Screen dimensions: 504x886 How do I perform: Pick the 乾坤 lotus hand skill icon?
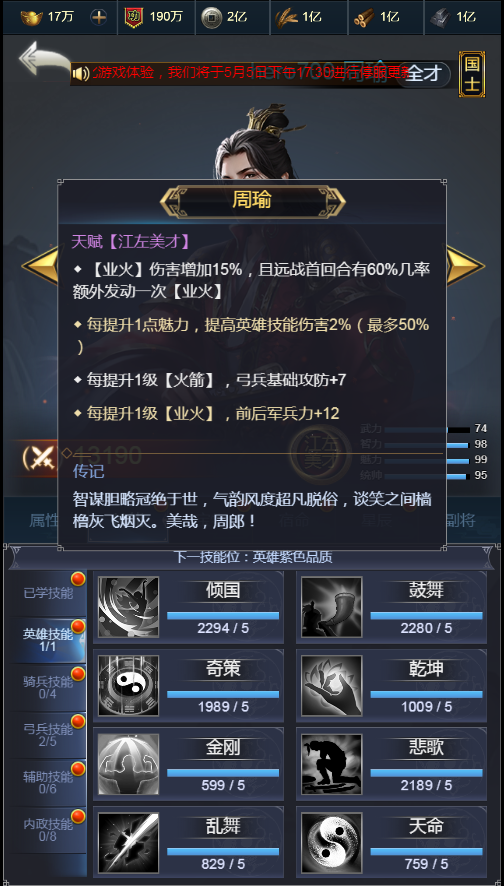coord(332,685)
